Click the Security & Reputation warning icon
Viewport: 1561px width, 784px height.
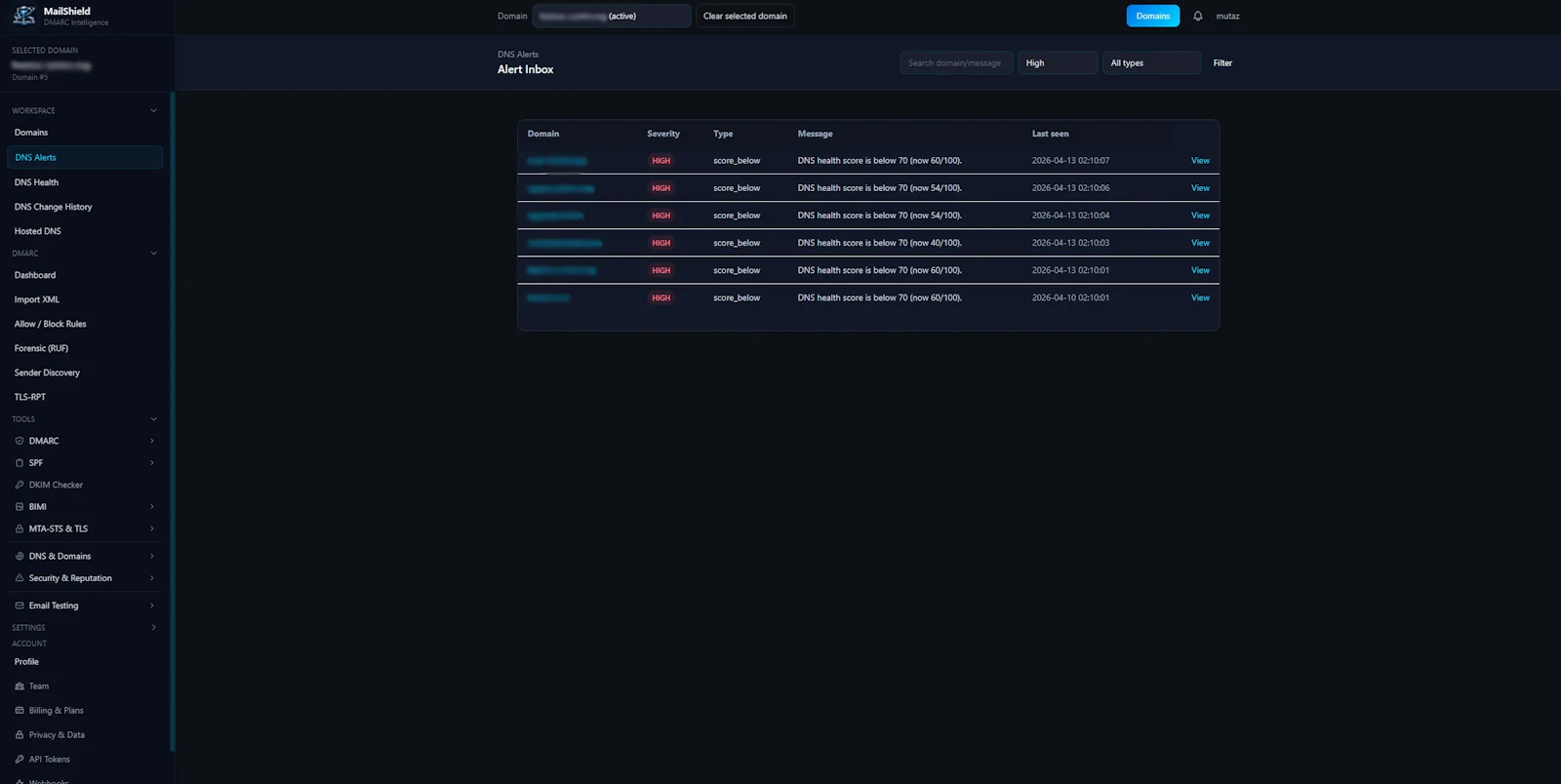click(x=20, y=578)
